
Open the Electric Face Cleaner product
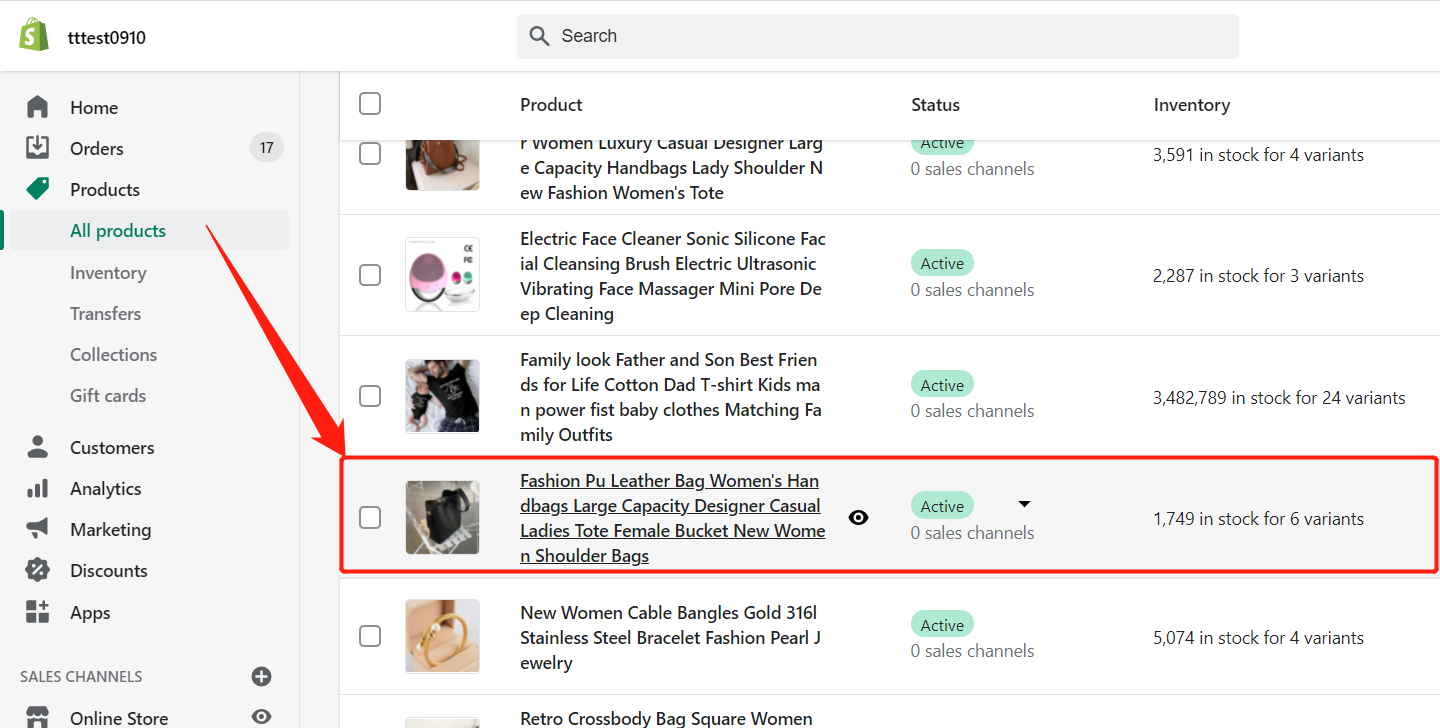673,276
